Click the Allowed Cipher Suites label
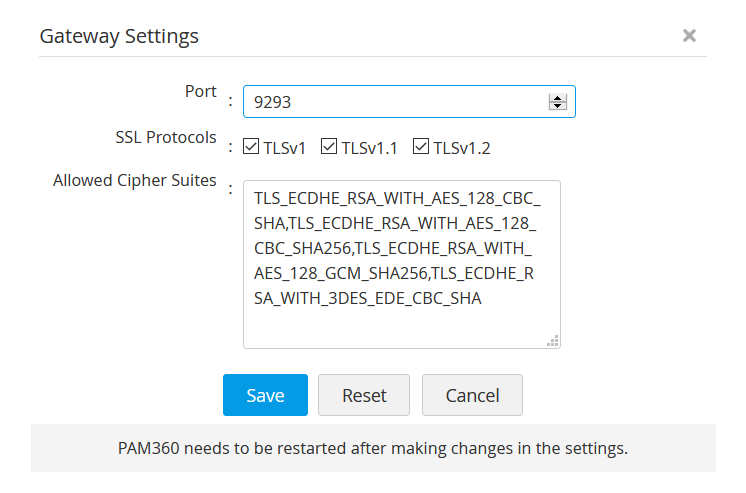 pyautogui.click(x=134, y=181)
